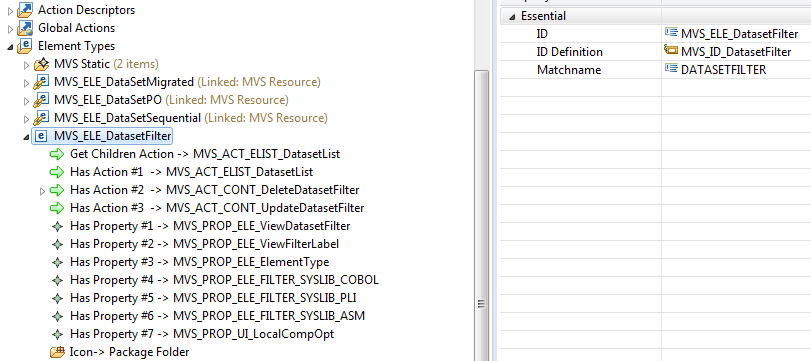Click the MVS Static group icon

click(41, 64)
